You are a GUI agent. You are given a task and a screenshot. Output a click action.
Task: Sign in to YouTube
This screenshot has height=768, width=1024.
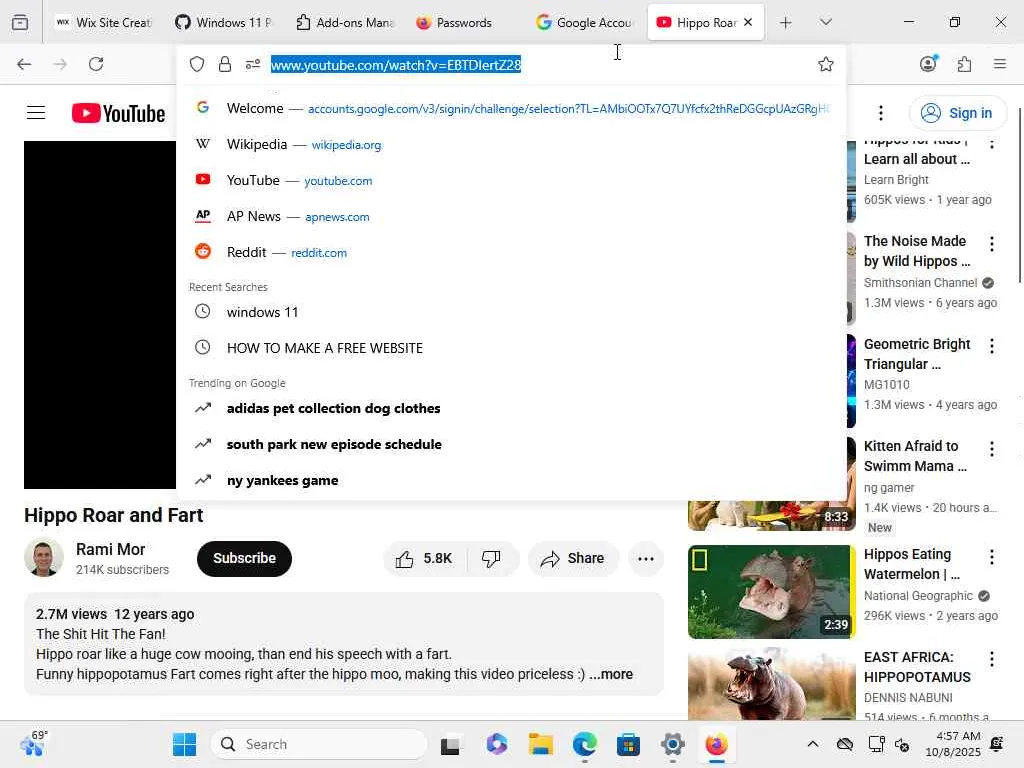click(x=957, y=113)
